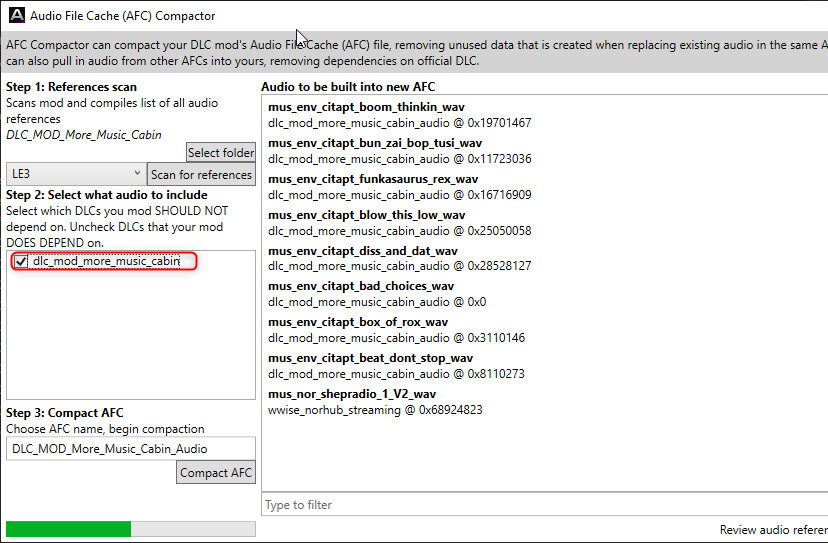Click the window title Audio File Cache Compactor

[123, 16]
